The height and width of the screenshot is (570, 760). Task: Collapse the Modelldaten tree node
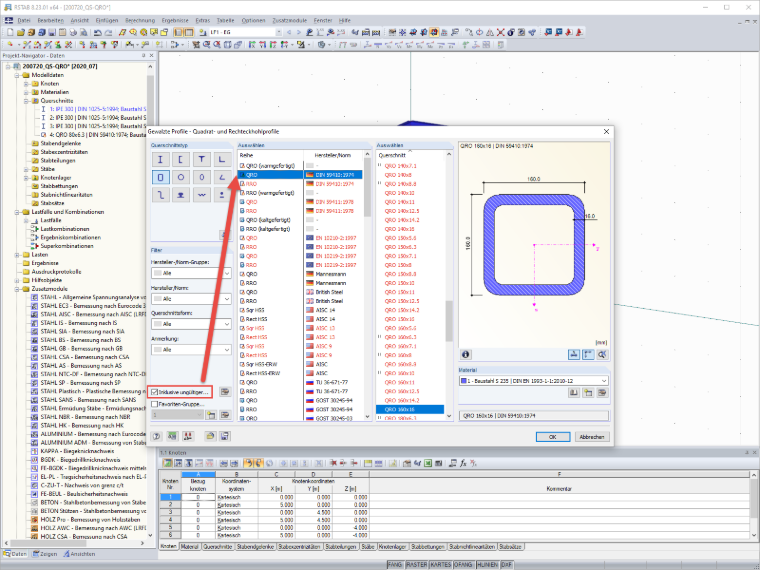(x=17, y=75)
